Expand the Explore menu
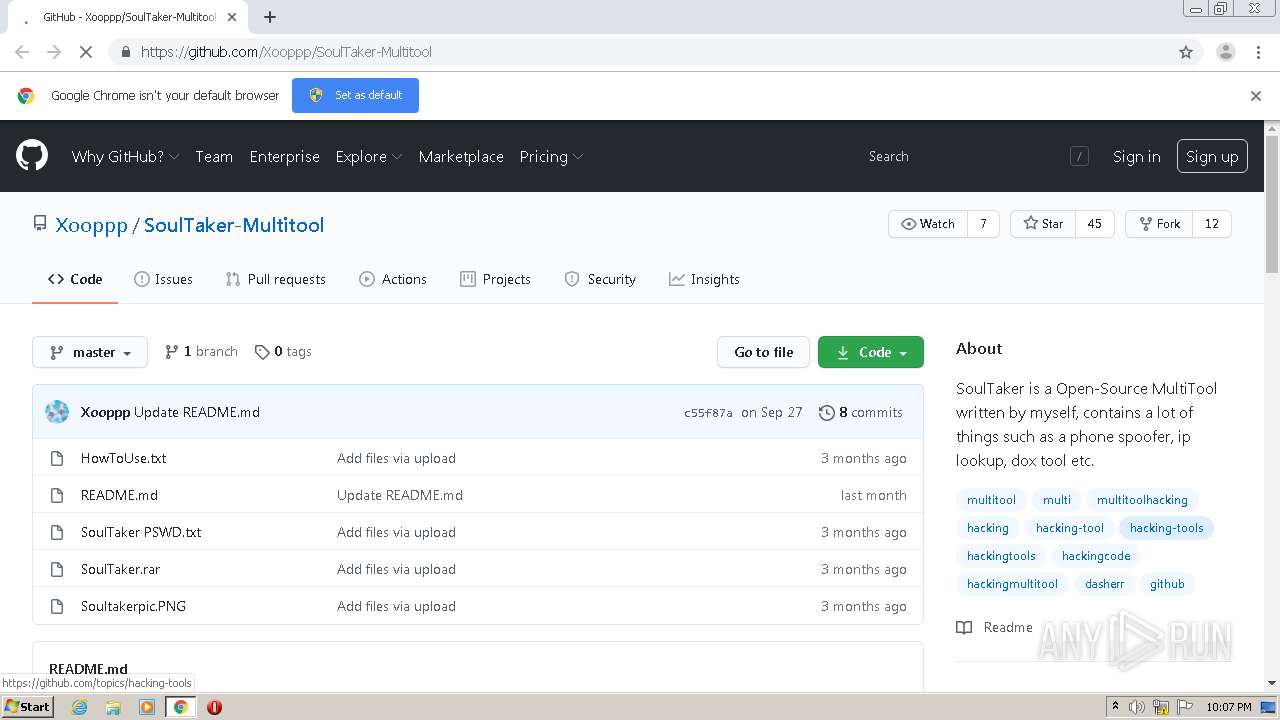This screenshot has width=1280, height=720. 369,157
